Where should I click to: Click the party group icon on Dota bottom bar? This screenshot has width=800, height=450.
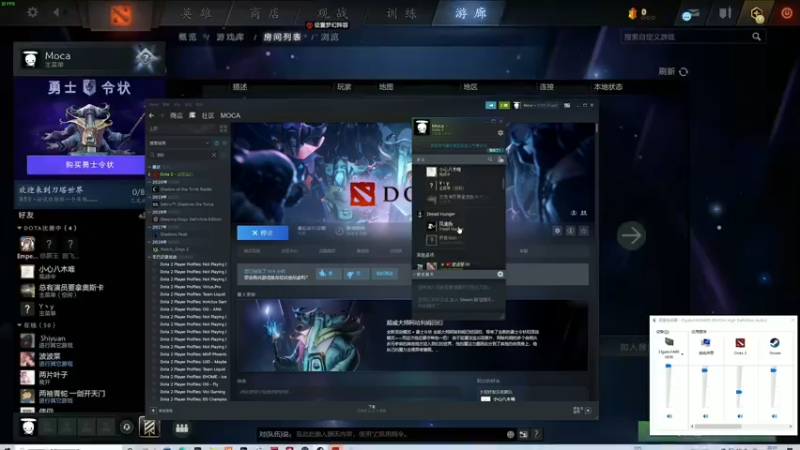click(x=182, y=428)
